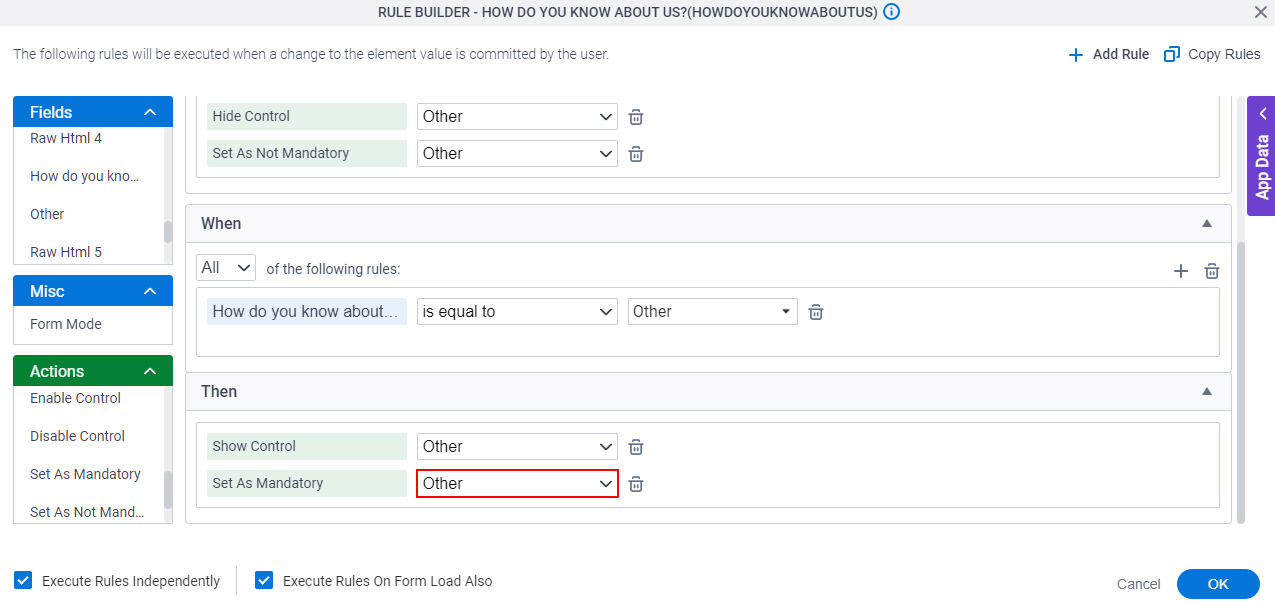Delete the When condition group
Screen dimensions: 1275x606
[1212, 271]
